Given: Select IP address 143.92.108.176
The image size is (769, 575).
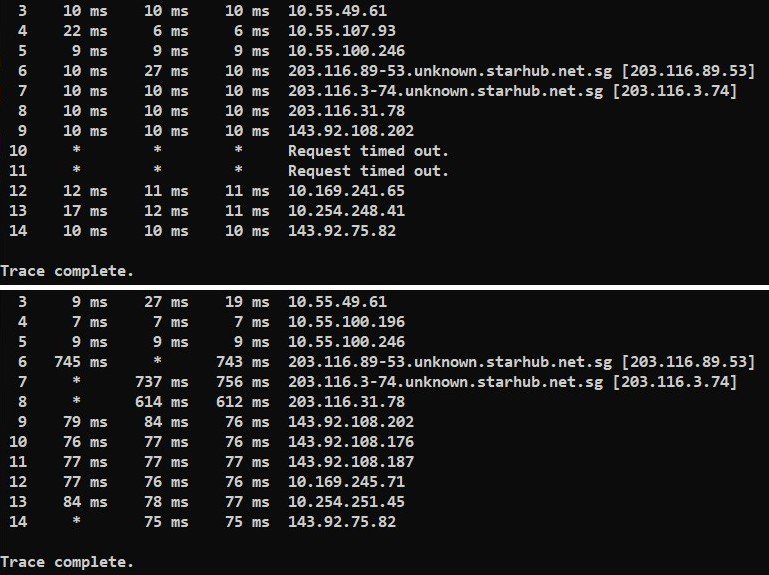Looking at the screenshot, I should point(350,442).
